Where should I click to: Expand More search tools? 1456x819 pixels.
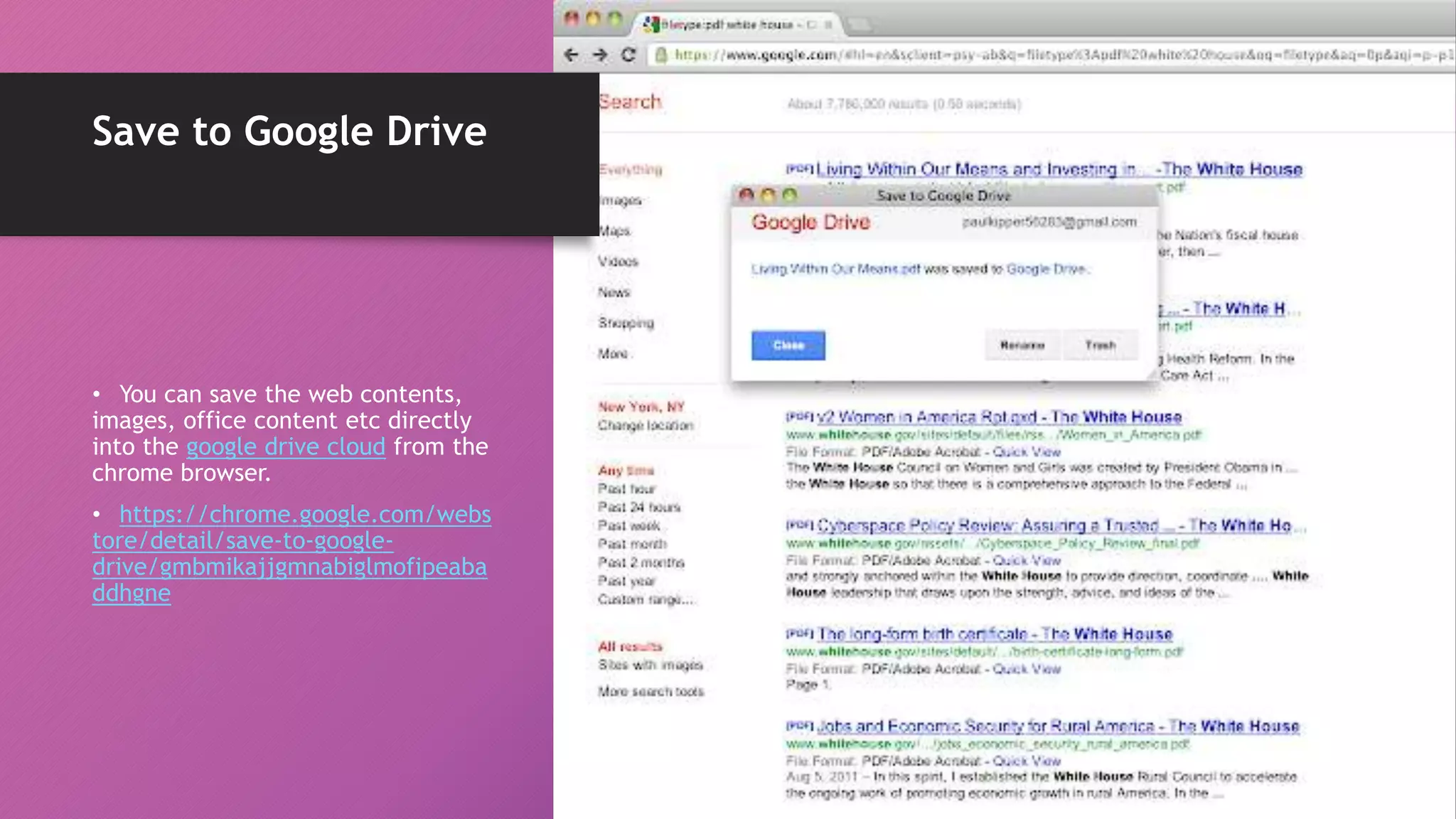(651, 692)
